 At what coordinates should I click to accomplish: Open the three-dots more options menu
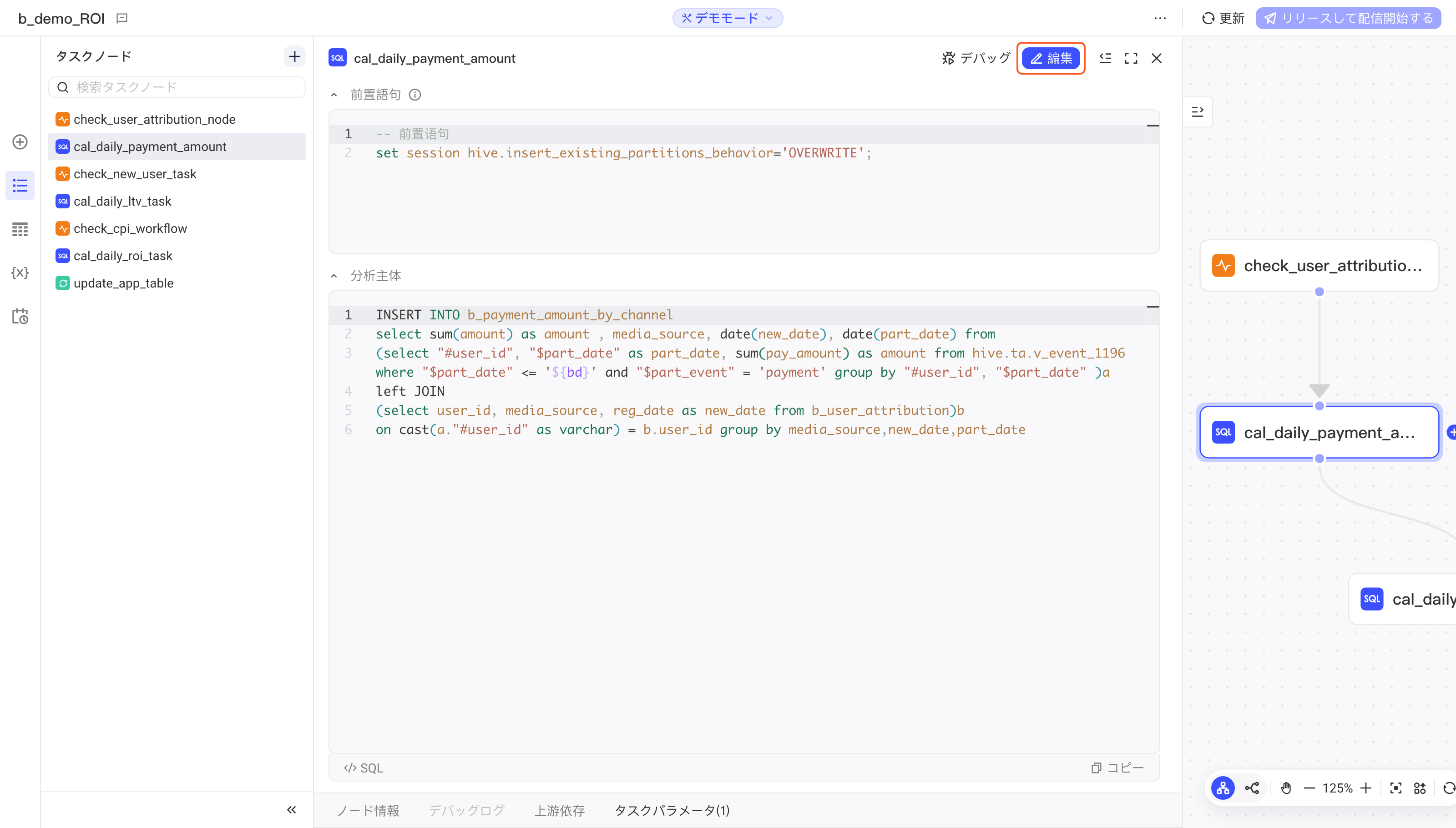[x=1160, y=18]
